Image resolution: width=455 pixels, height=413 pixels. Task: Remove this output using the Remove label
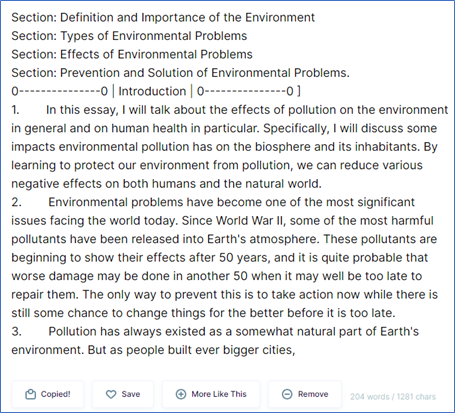pyautogui.click(x=313, y=394)
